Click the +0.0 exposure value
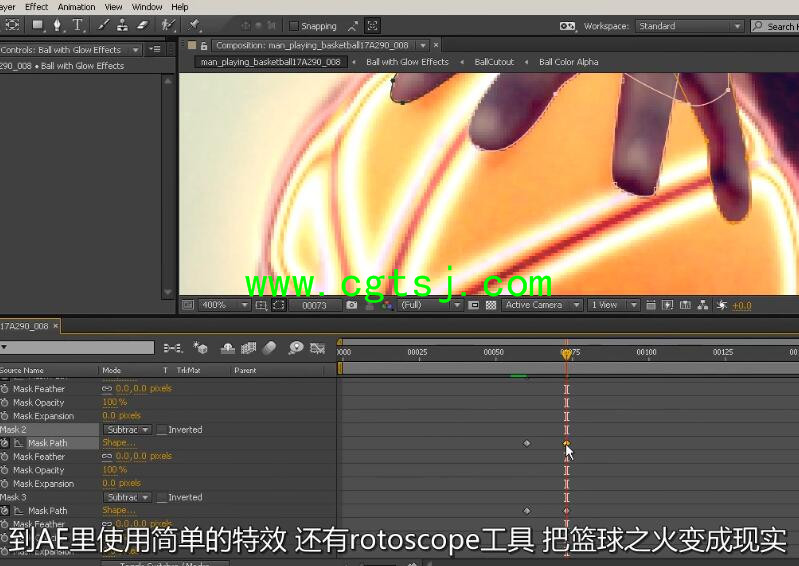 (x=741, y=306)
